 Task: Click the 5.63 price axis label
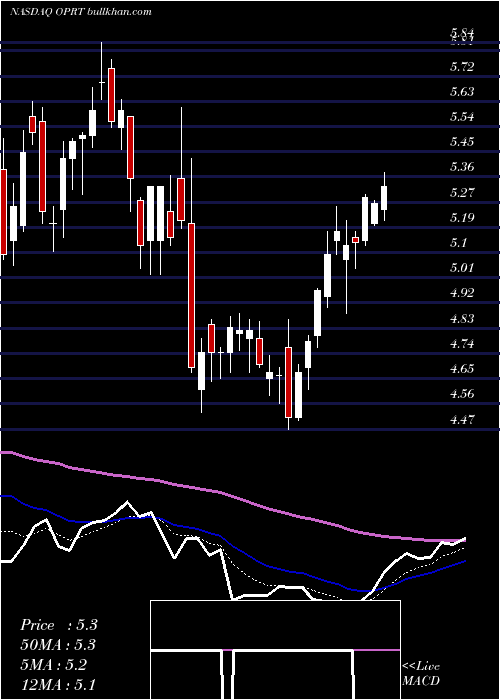tap(462, 92)
